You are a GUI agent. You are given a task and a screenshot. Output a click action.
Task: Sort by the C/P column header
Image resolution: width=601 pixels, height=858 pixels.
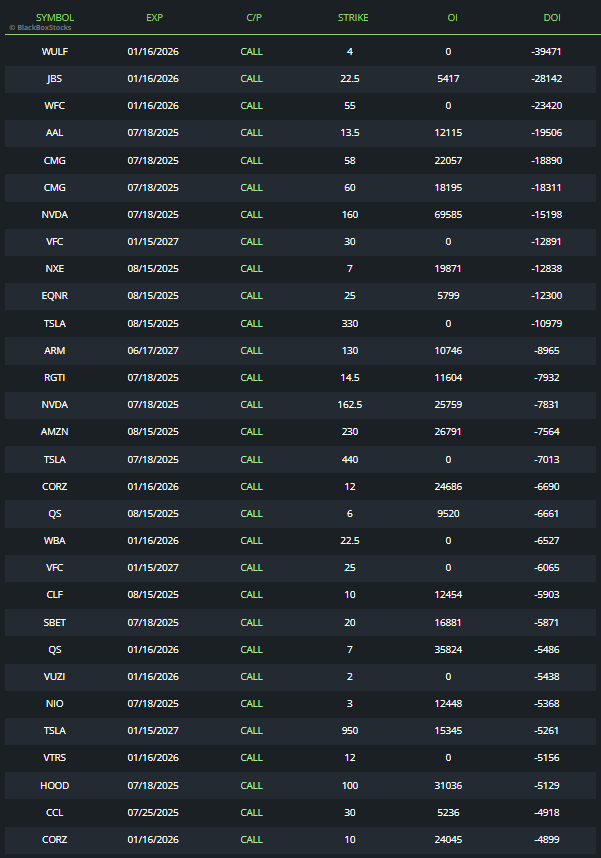[254, 18]
